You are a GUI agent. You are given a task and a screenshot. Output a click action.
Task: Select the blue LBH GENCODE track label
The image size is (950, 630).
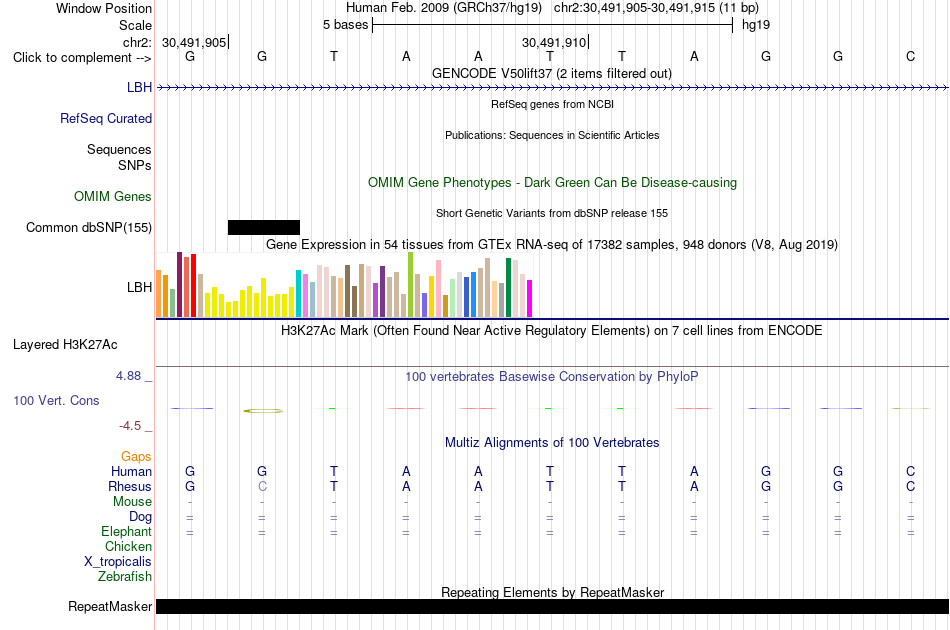pos(139,87)
